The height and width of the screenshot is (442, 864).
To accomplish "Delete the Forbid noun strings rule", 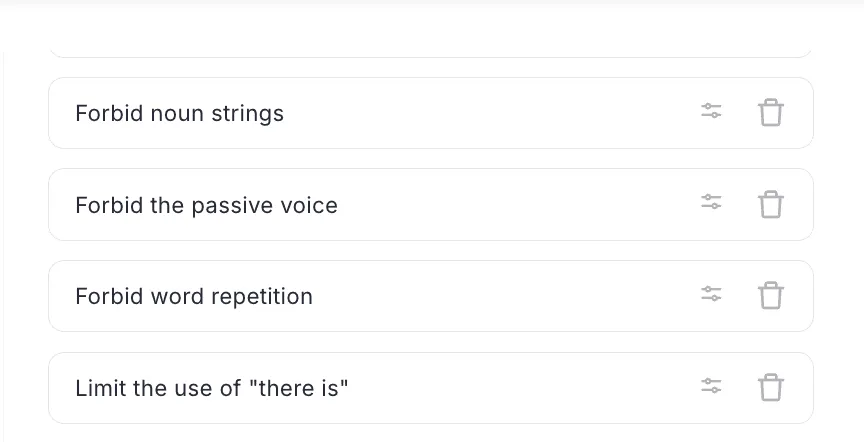I will point(770,112).
